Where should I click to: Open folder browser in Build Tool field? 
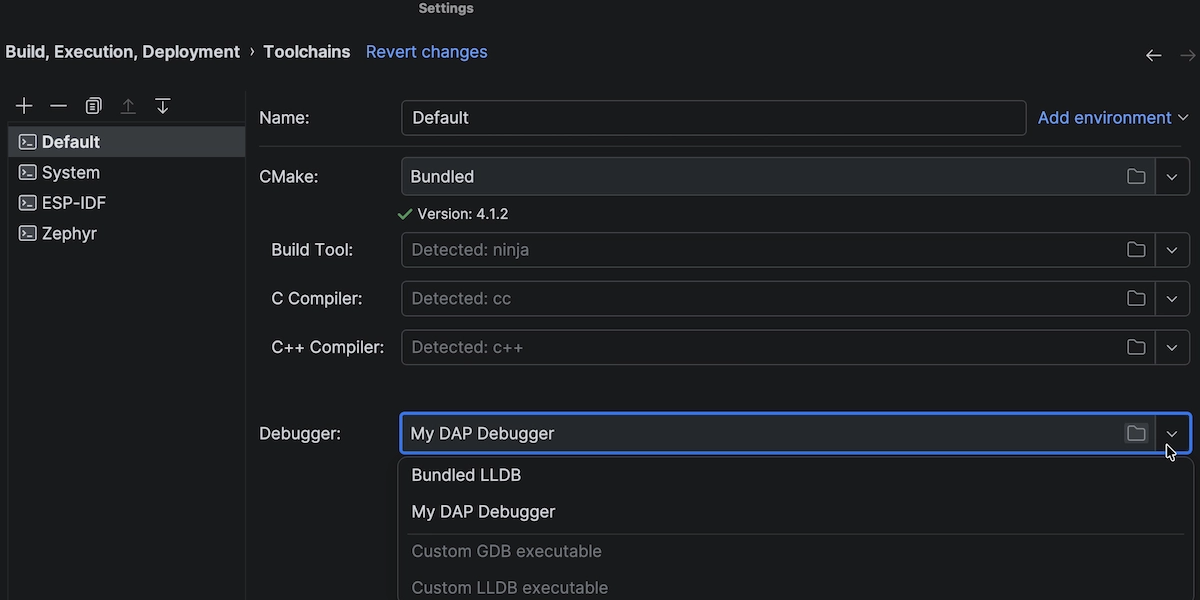(1136, 250)
